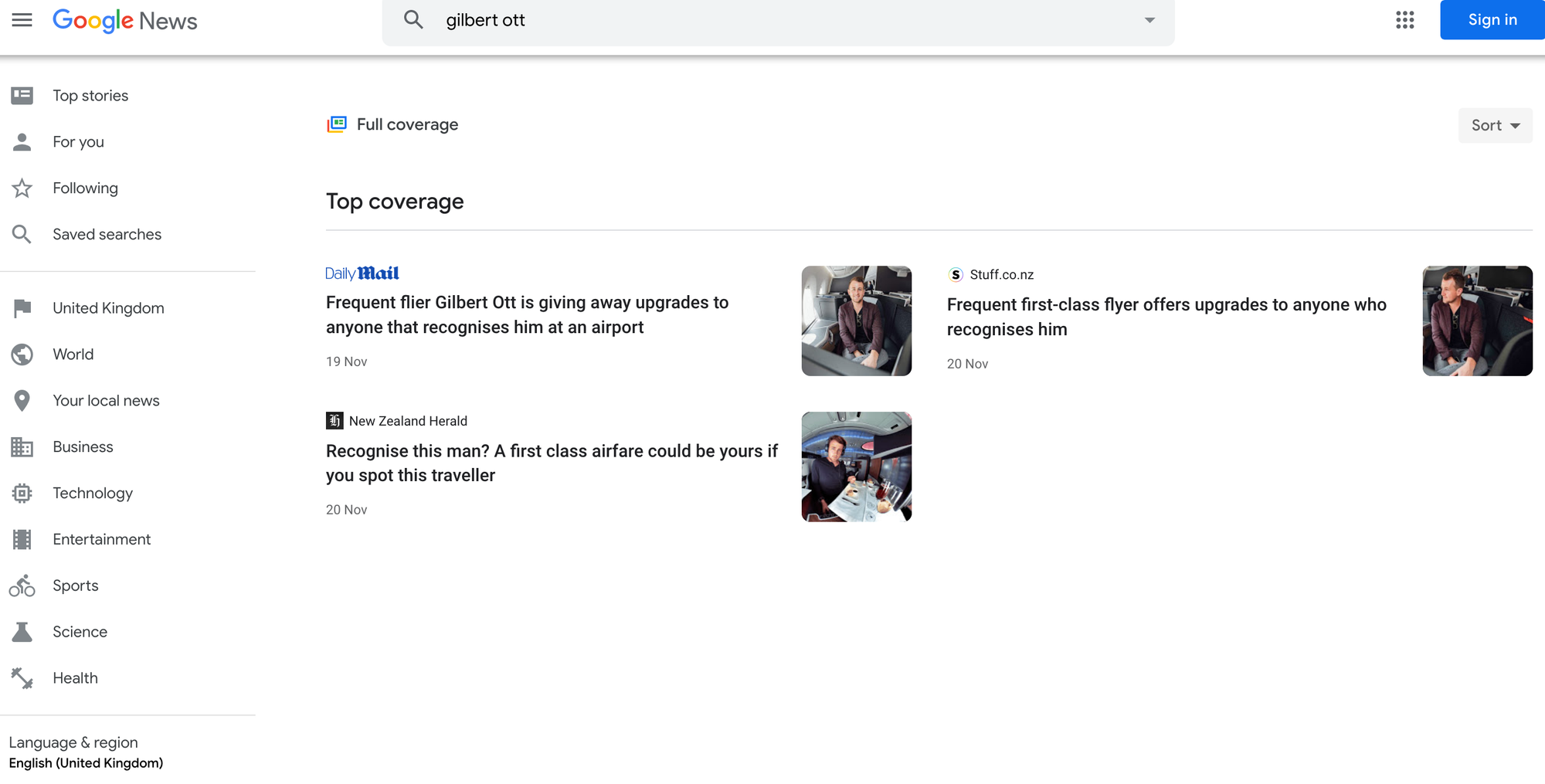Select World news
1545x784 pixels.
point(73,355)
